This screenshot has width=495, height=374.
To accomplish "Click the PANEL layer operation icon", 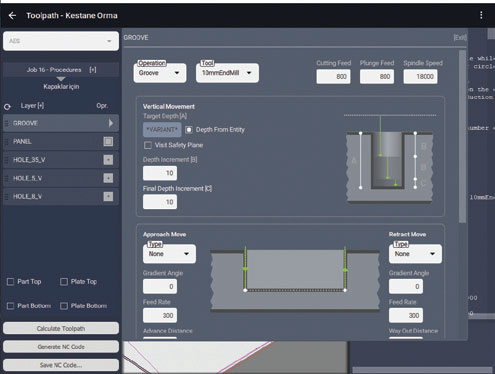I will pyautogui.click(x=108, y=141).
